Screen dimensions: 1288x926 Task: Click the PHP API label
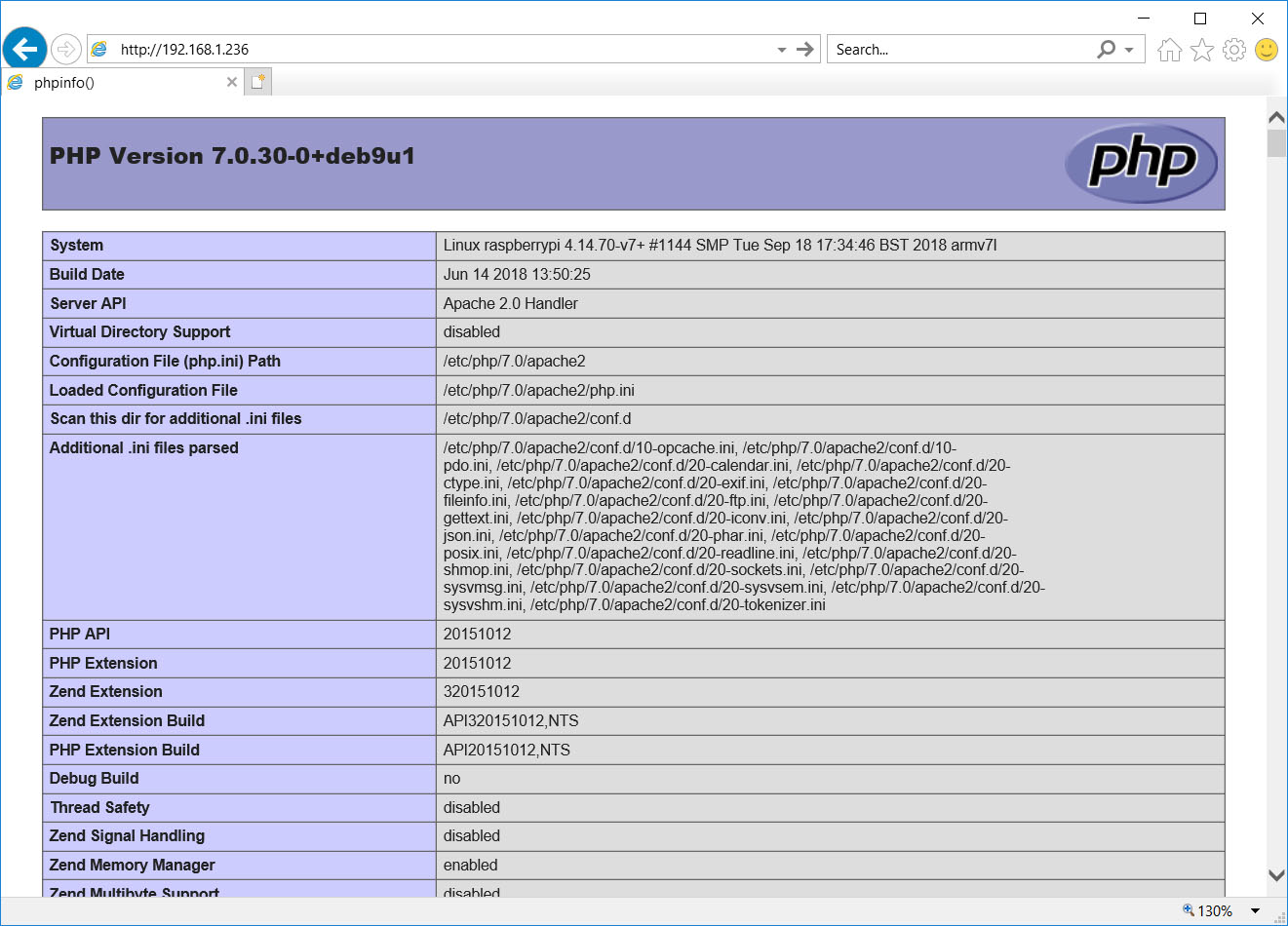79,635
